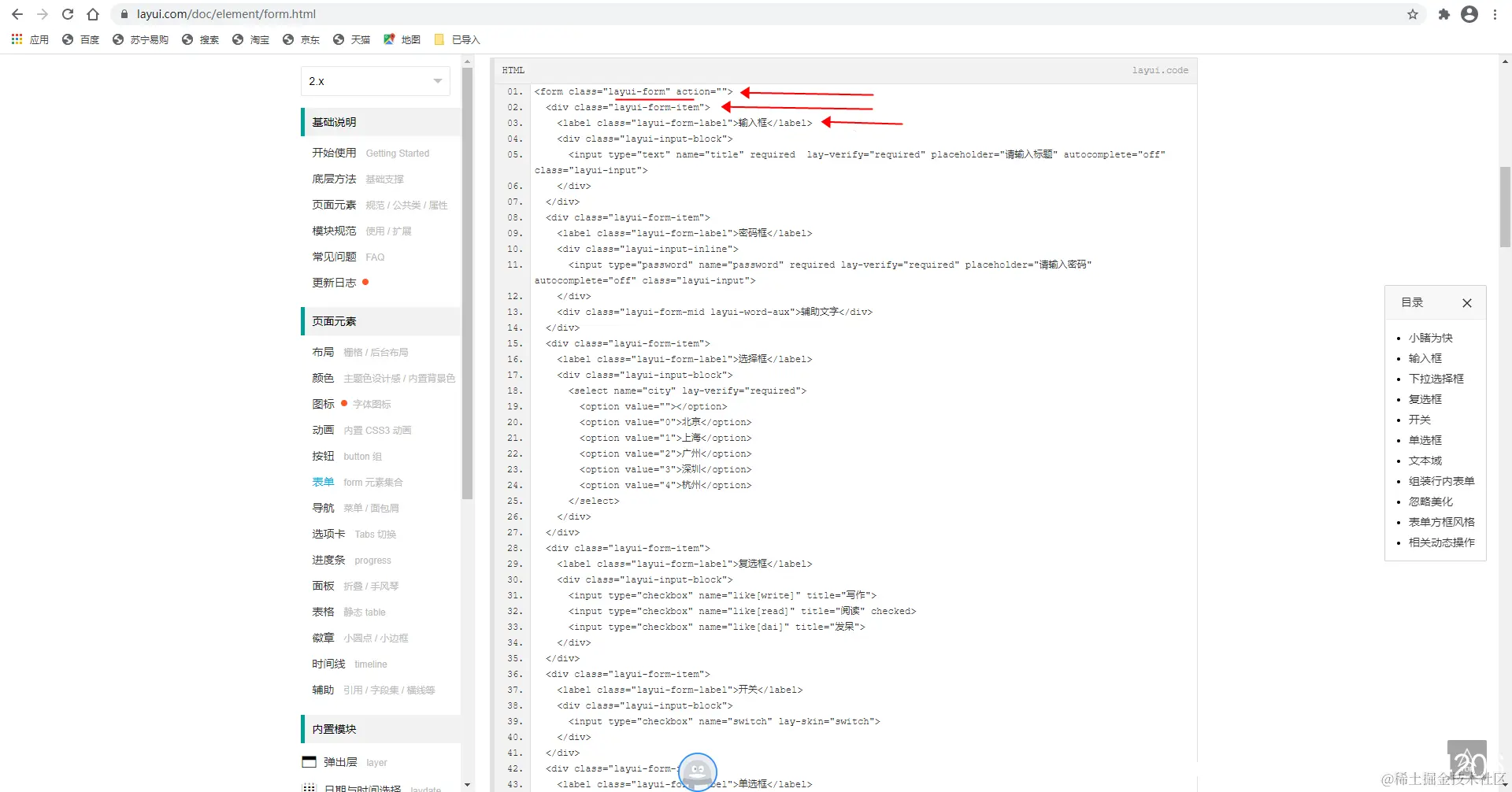Jump to 输入框 section in 目录
Viewport: 1512px width, 792px height.
pyautogui.click(x=1425, y=358)
